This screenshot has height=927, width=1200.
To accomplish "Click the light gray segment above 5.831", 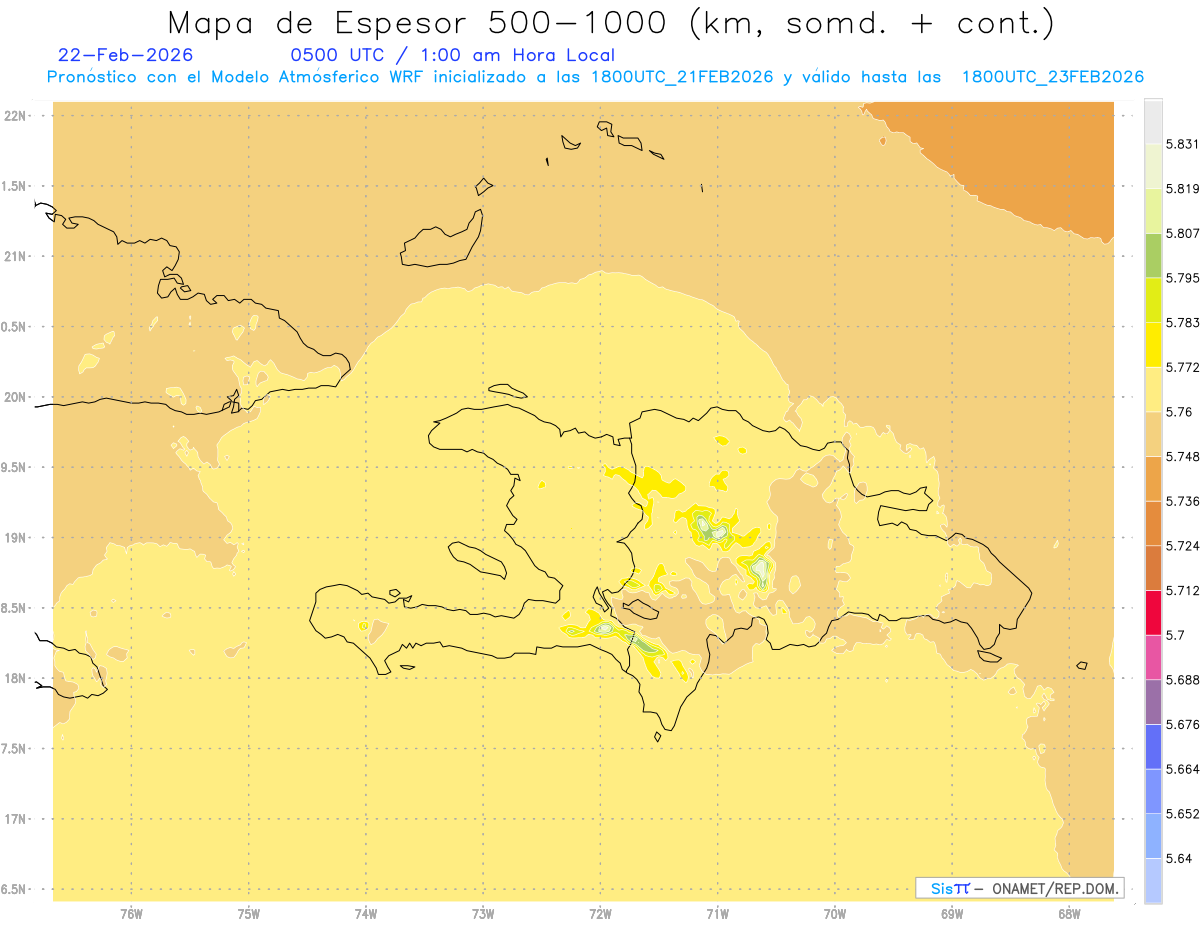I will pos(1153,121).
